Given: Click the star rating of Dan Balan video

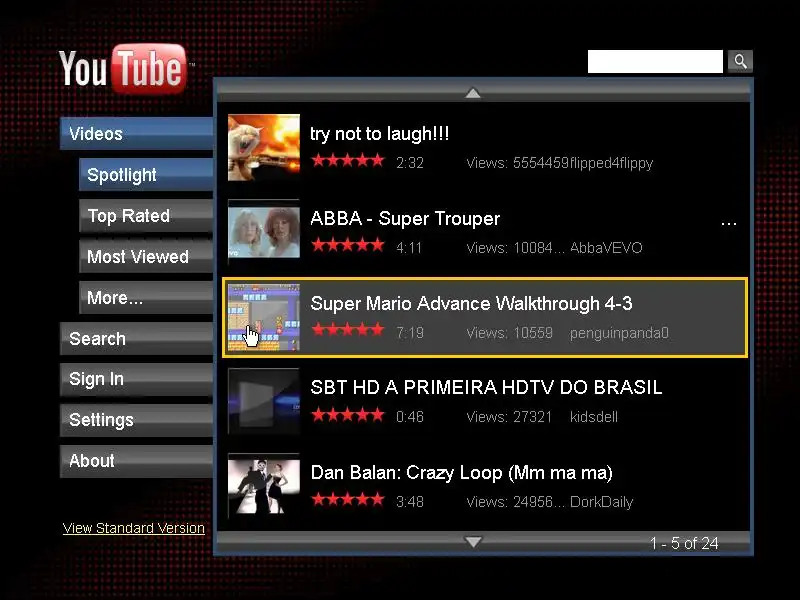Looking at the screenshot, I should 348,499.
